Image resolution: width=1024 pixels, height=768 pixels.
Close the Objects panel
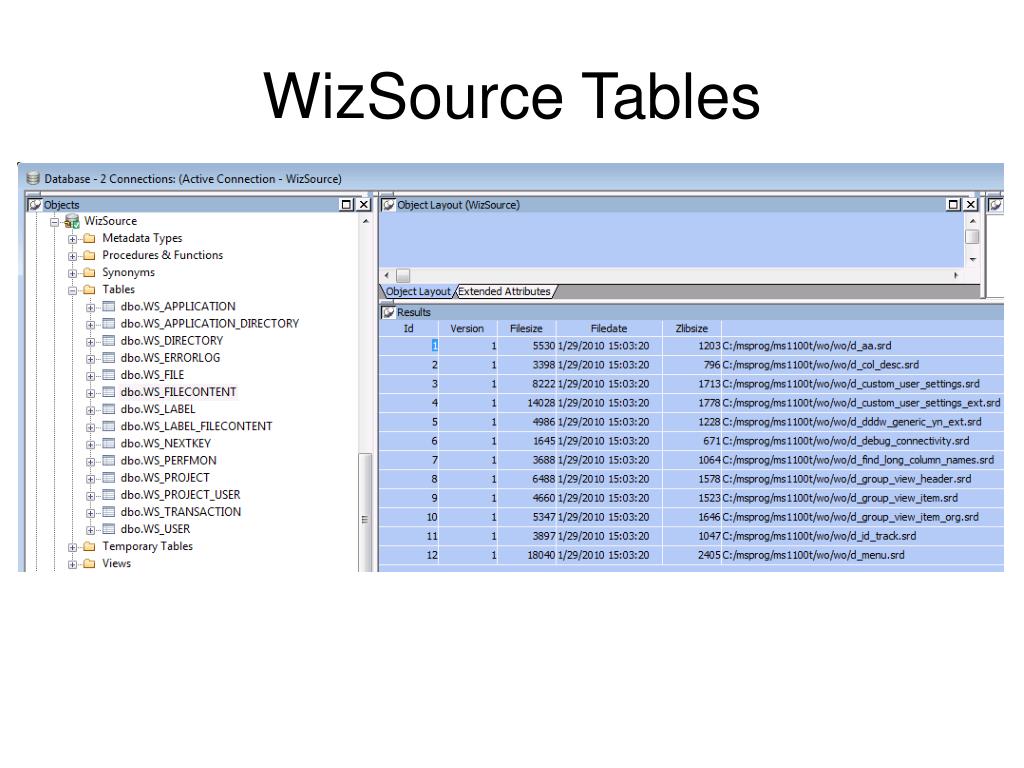(x=364, y=205)
